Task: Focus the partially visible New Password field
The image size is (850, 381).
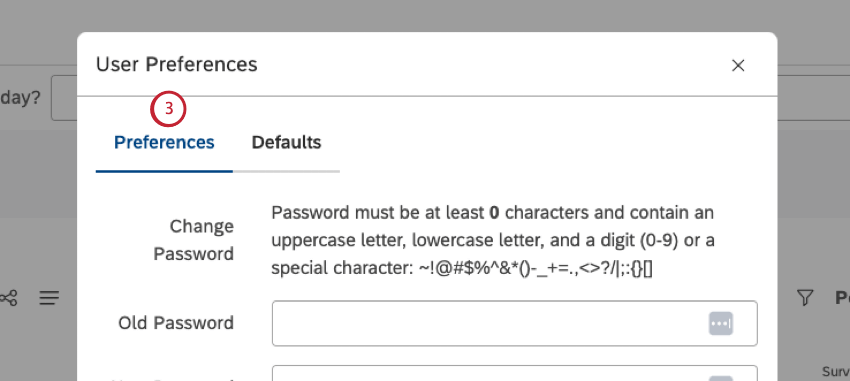Action: pos(514,373)
